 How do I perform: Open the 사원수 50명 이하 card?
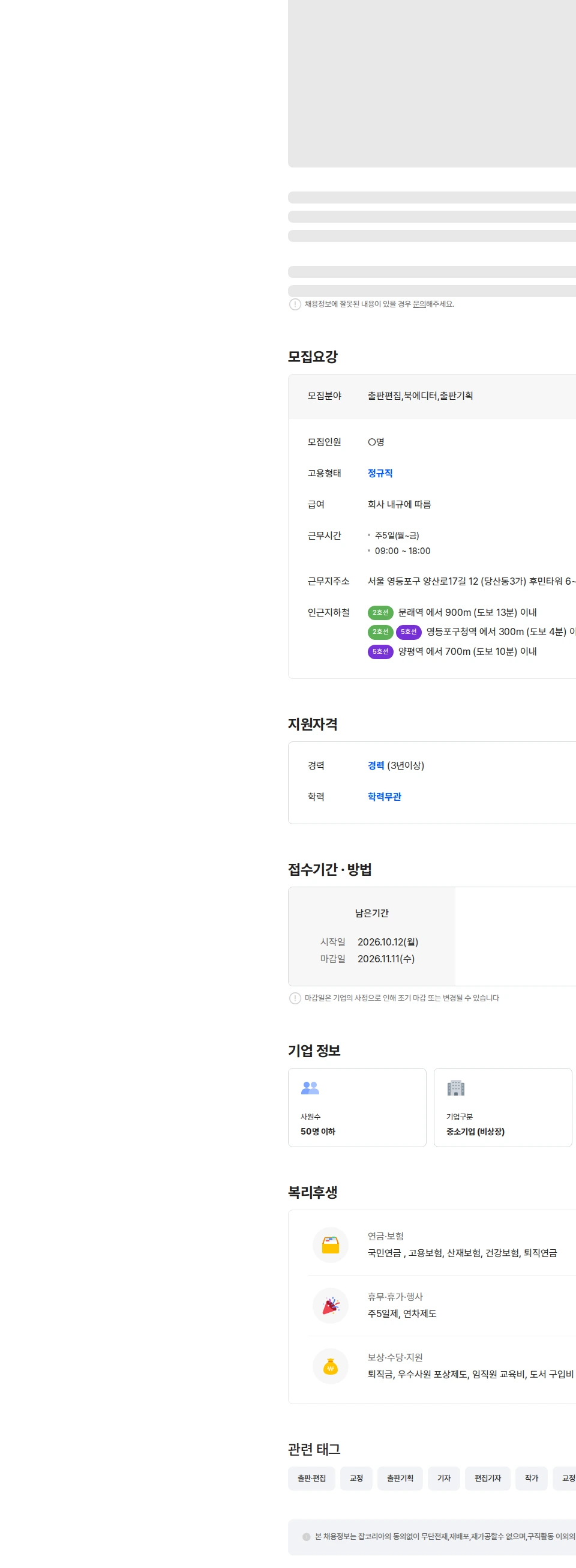357,1107
